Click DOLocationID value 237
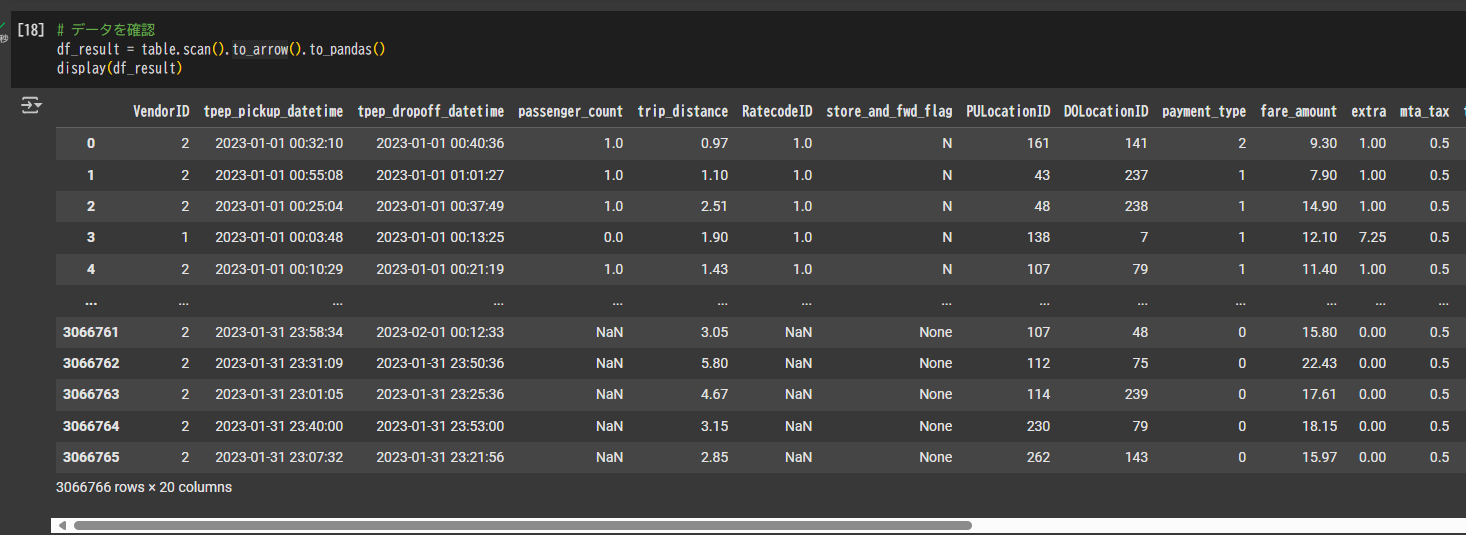1466x535 pixels. pos(1136,175)
